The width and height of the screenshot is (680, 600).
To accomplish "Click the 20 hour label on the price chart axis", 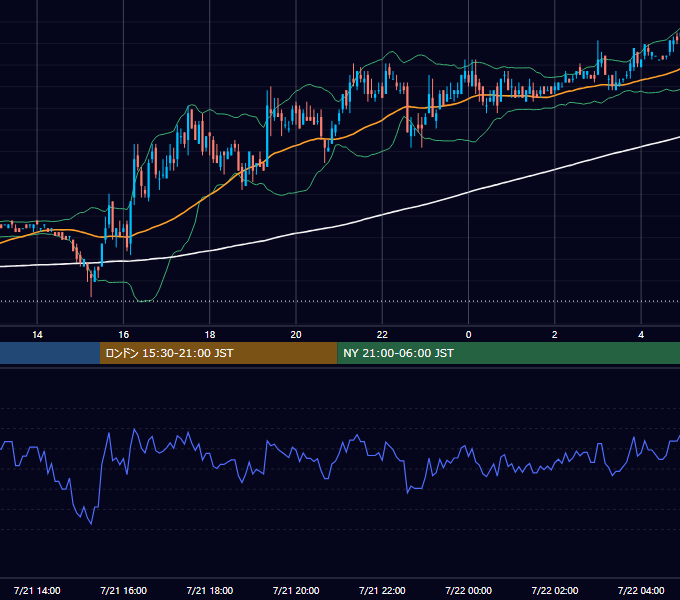I will [296, 335].
